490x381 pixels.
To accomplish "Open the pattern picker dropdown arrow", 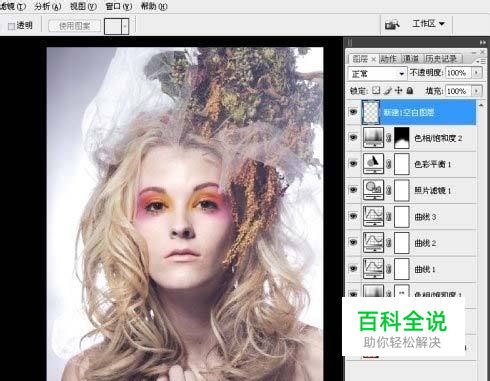I will (x=125, y=26).
